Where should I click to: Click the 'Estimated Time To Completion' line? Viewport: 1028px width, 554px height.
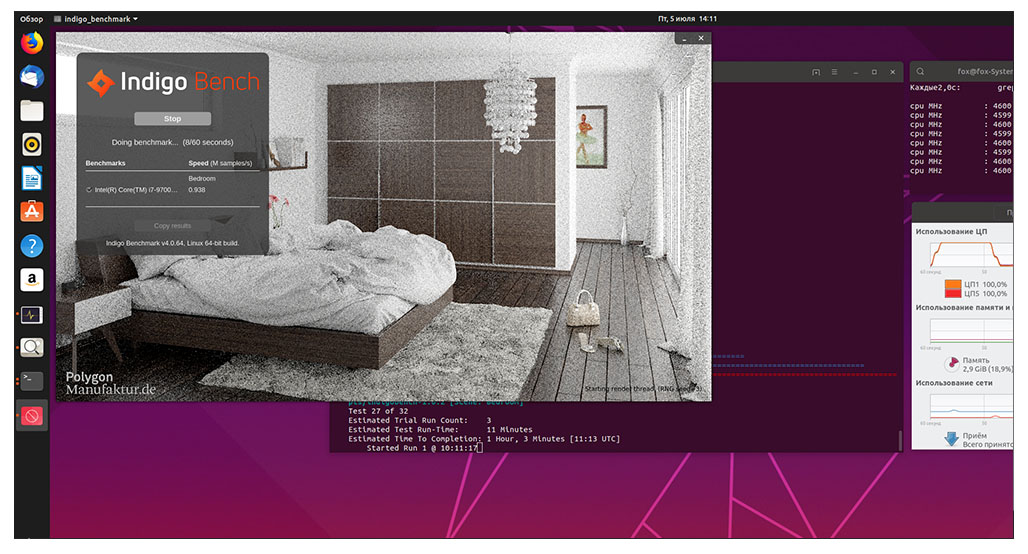[484, 439]
